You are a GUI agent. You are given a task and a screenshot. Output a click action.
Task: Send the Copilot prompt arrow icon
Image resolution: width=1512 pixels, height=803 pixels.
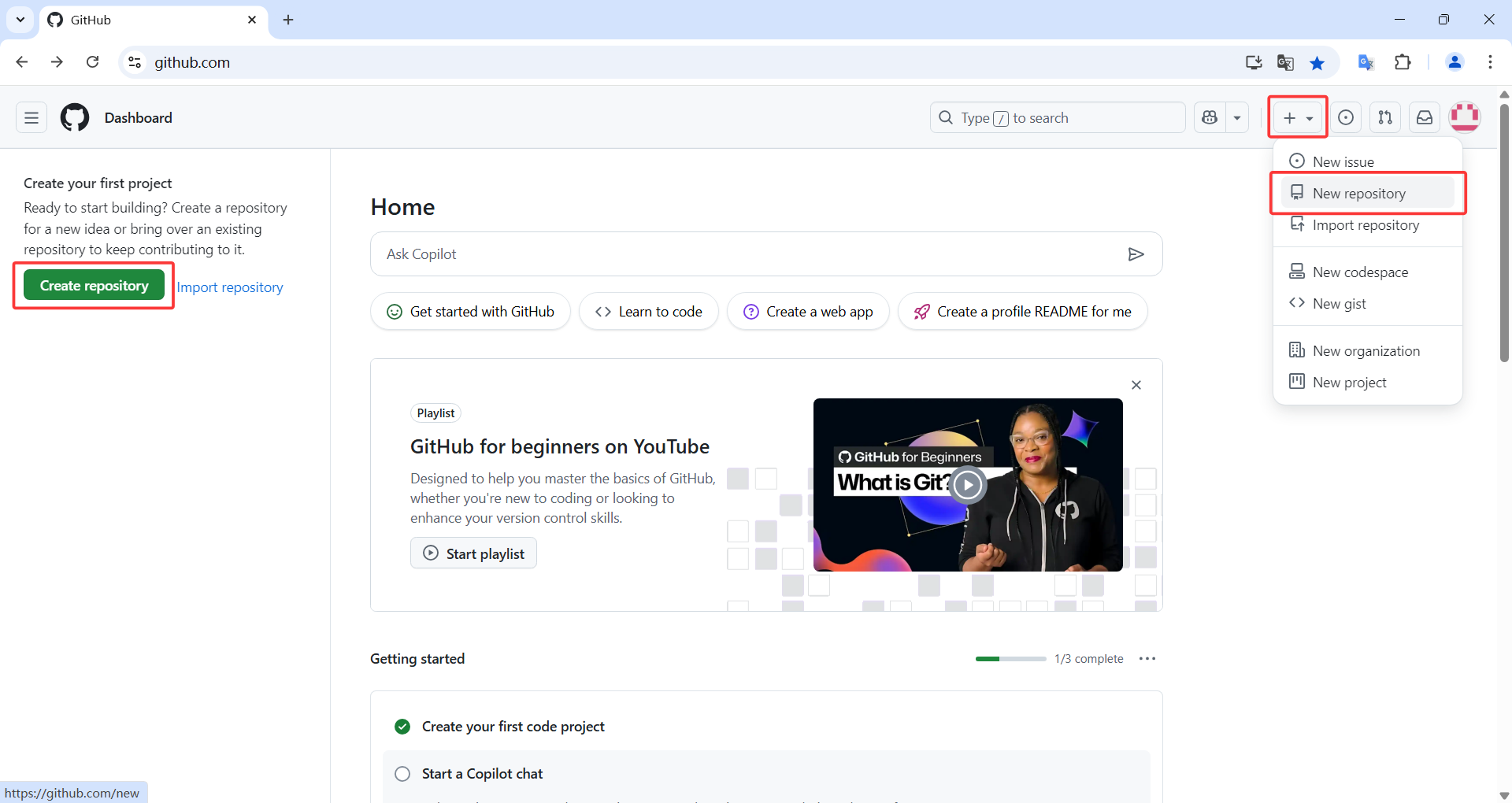[x=1136, y=253]
